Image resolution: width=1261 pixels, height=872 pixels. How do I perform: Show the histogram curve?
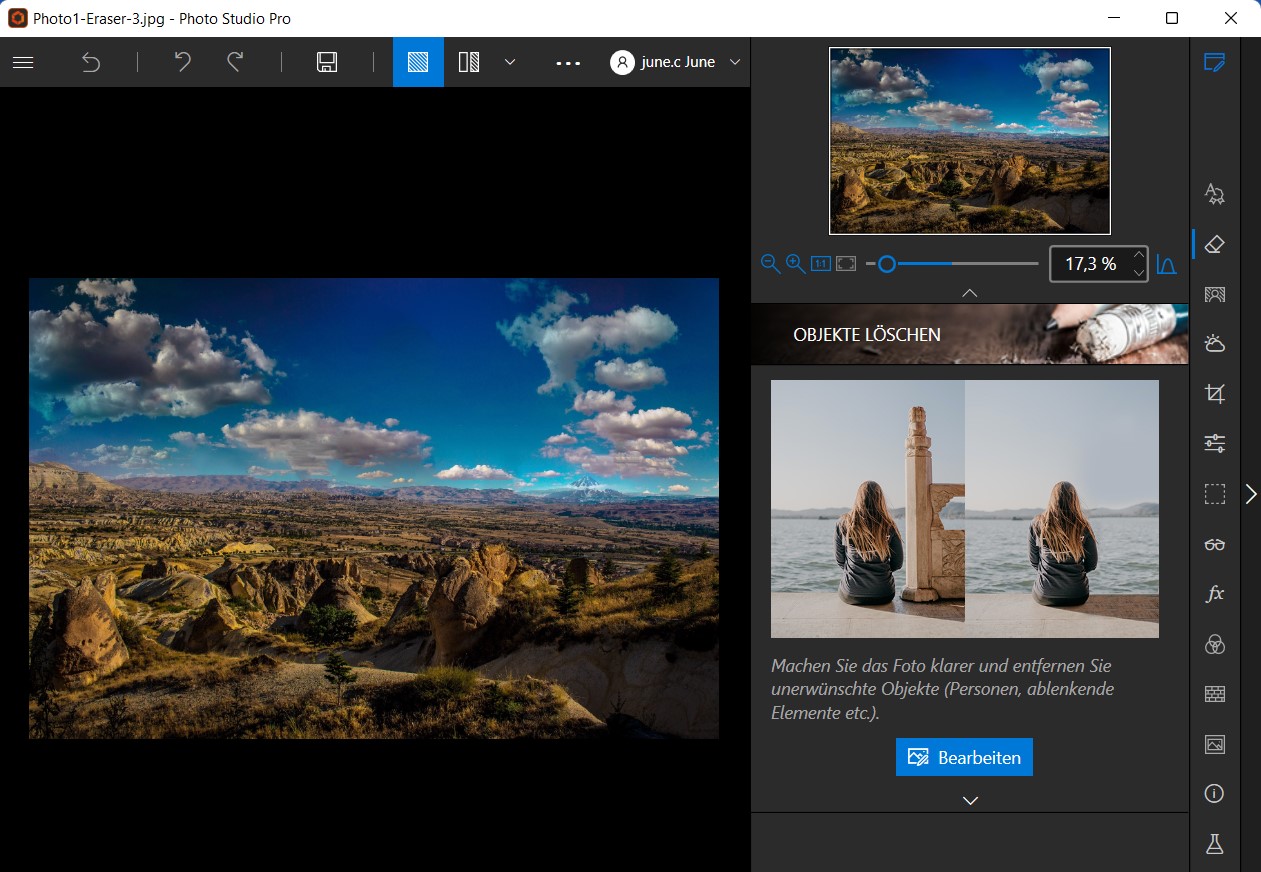point(1166,264)
